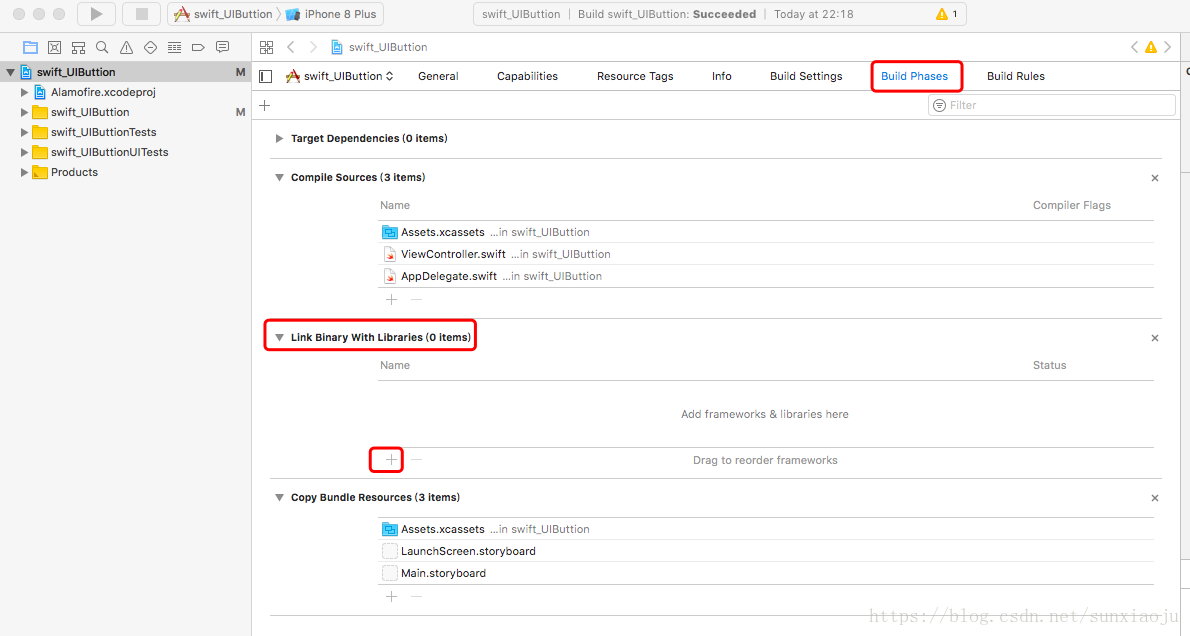Choose the iPhone 8 Plus run destination
The height and width of the screenshot is (636, 1190).
tap(332, 14)
